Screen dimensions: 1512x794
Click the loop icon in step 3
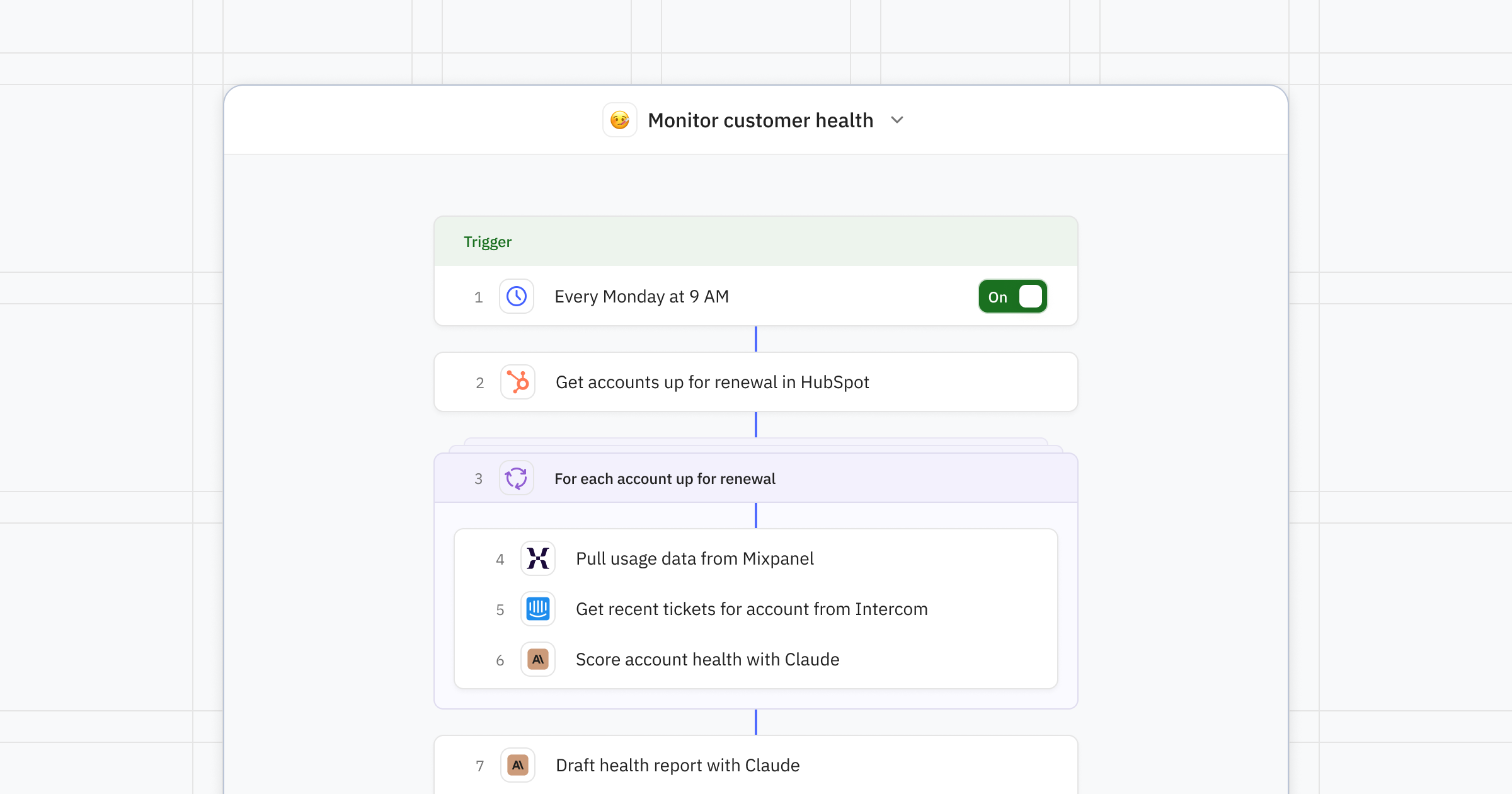tap(517, 478)
